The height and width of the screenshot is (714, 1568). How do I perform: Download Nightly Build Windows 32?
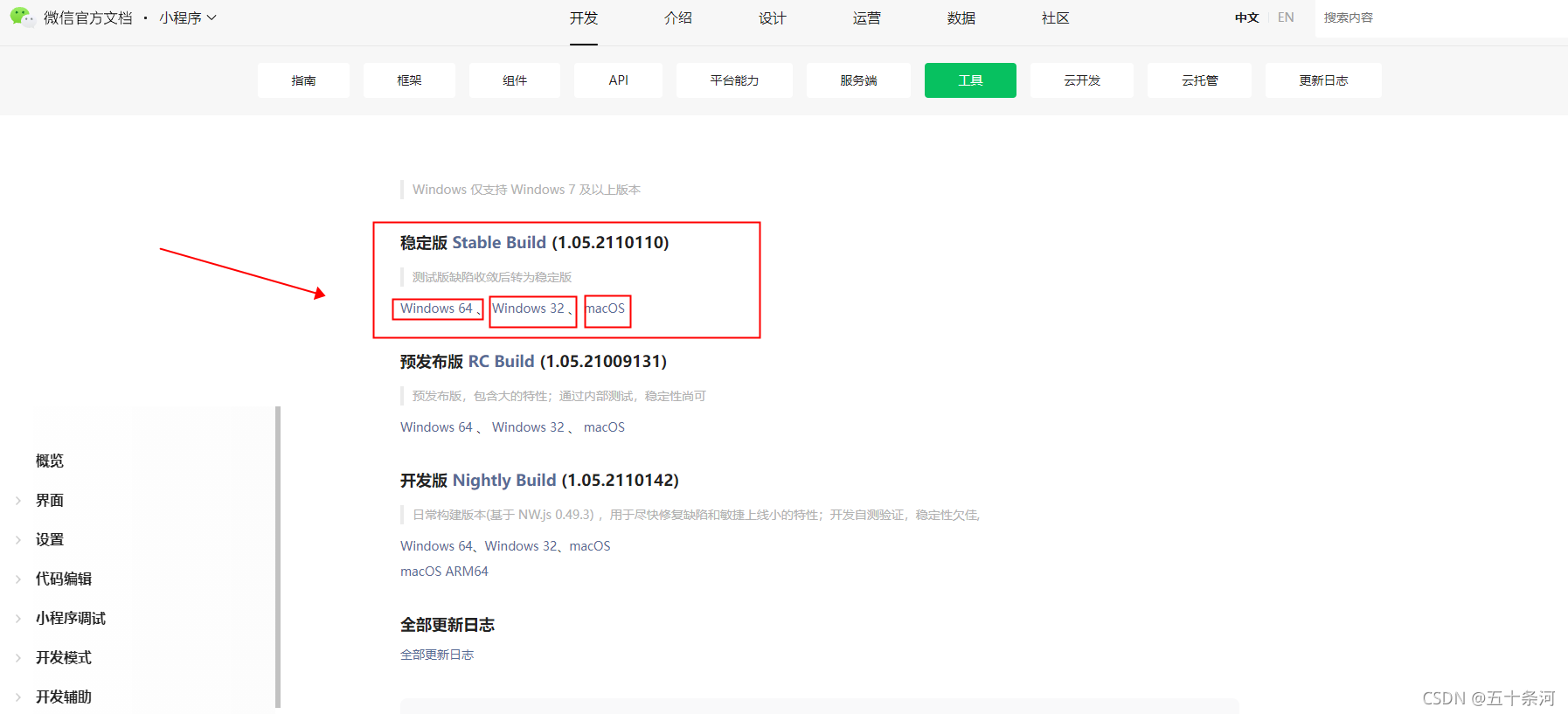pos(521,546)
